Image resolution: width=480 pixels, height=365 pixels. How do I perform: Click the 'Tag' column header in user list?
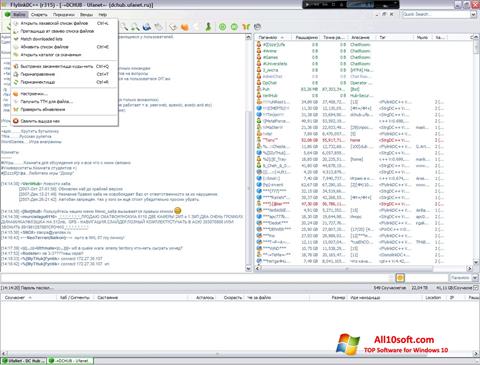(x=396, y=37)
